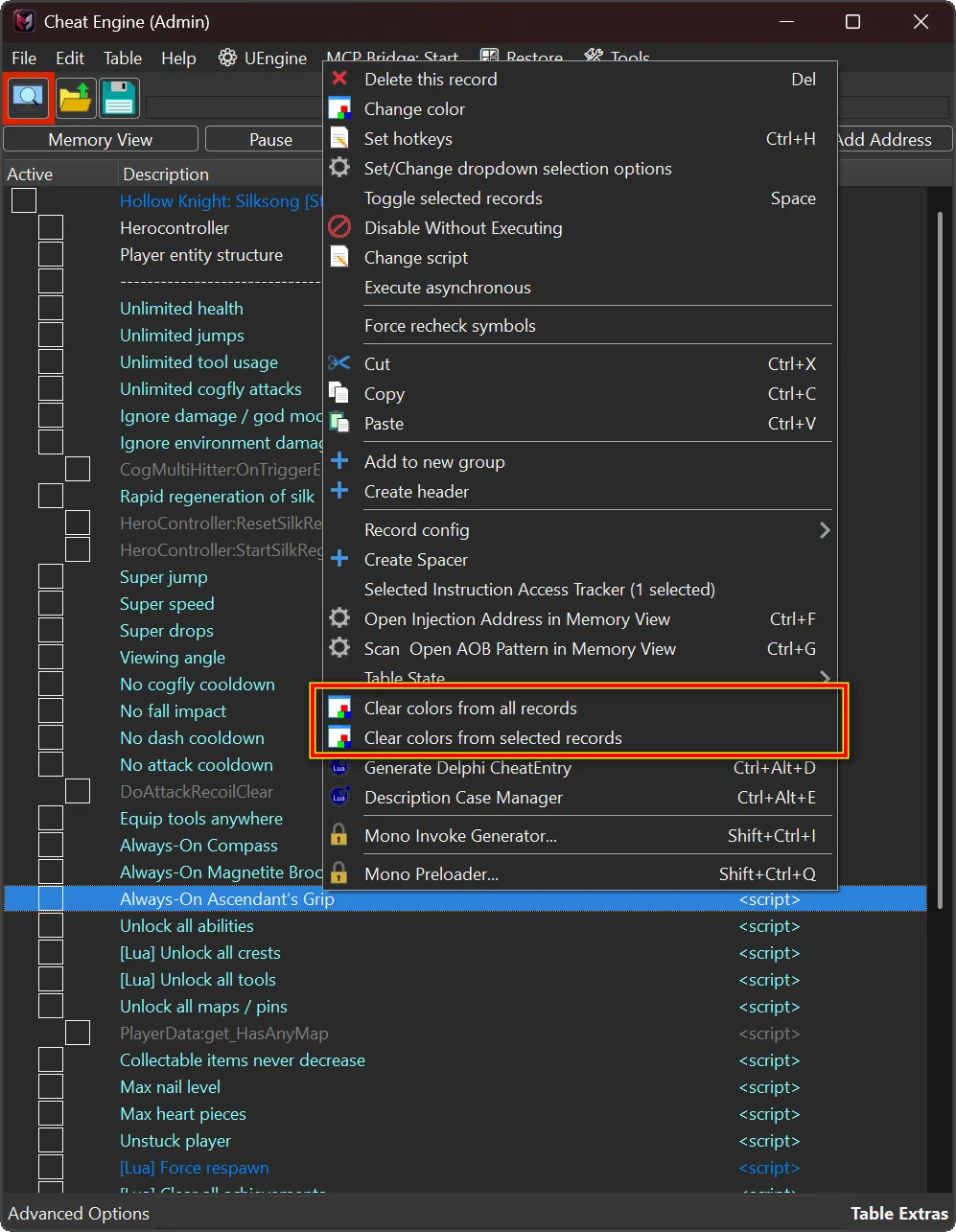Select the [Lua] Force respawn record
This screenshot has height=1232, width=956.
[x=195, y=1167]
